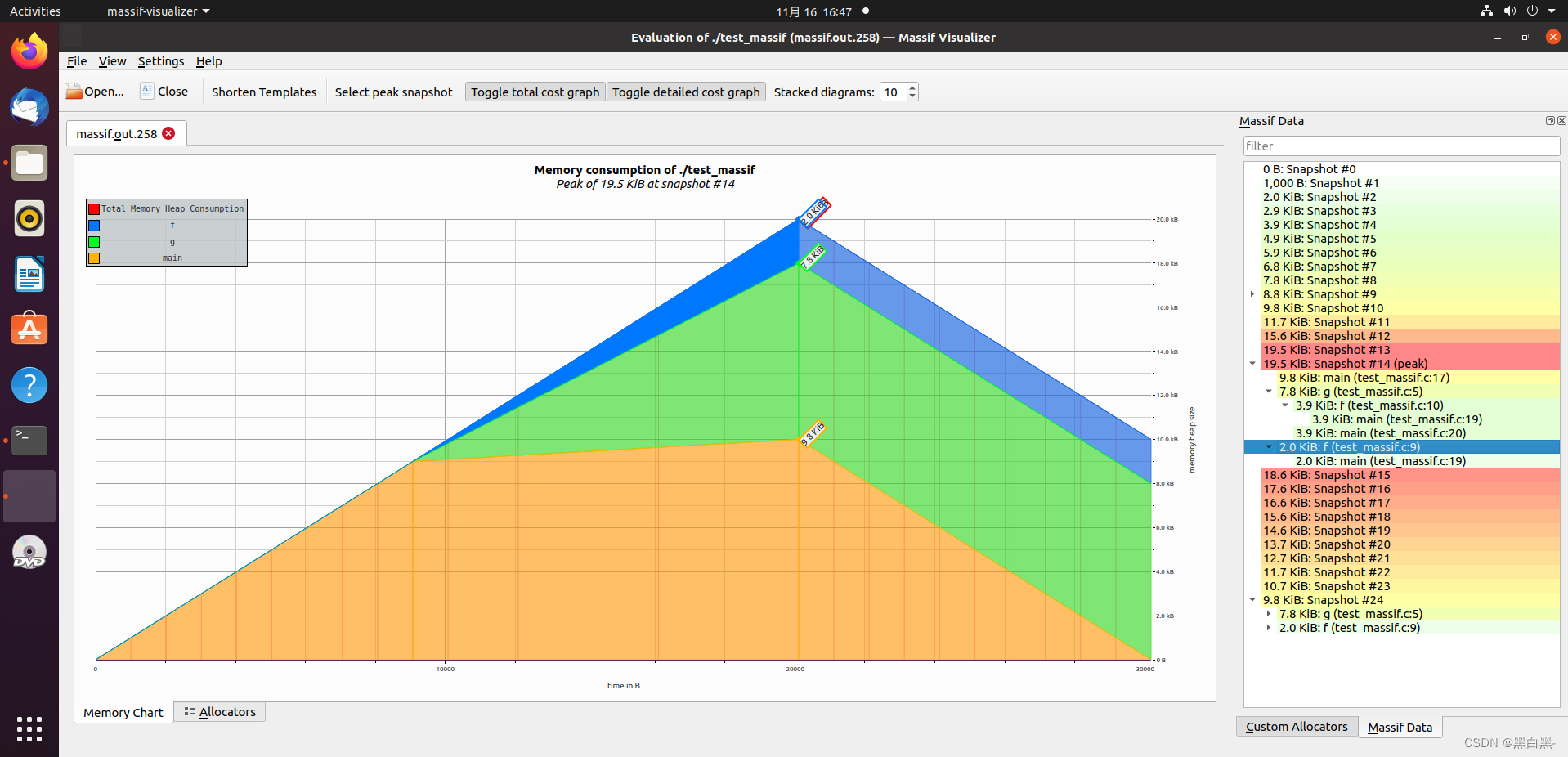Open the Help menu
Image resolution: width=1568 pixels, height=757 pixels.
tap(208, 61)
